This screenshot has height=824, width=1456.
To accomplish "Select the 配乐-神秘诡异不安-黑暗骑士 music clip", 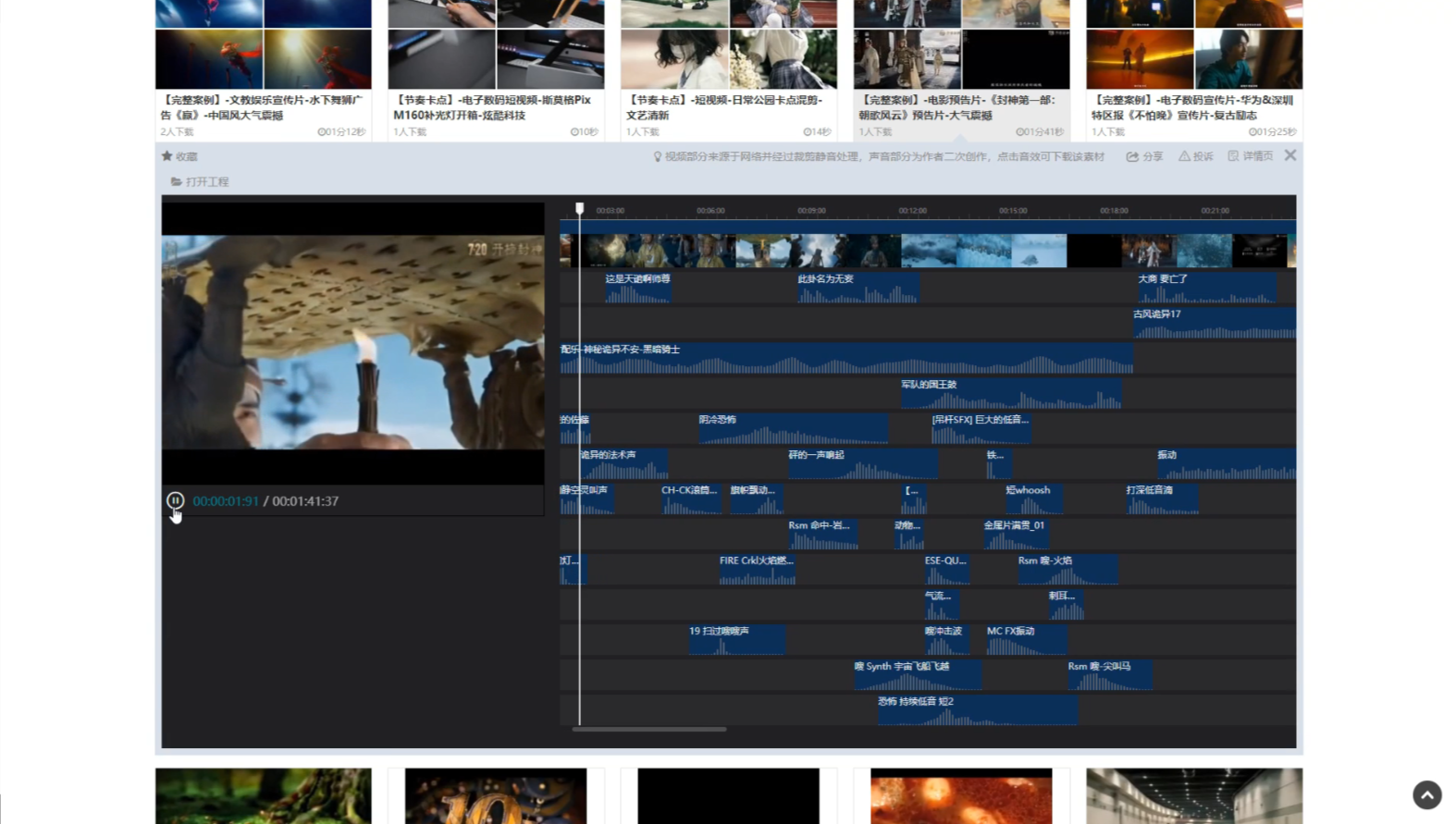I will point(846,358).
